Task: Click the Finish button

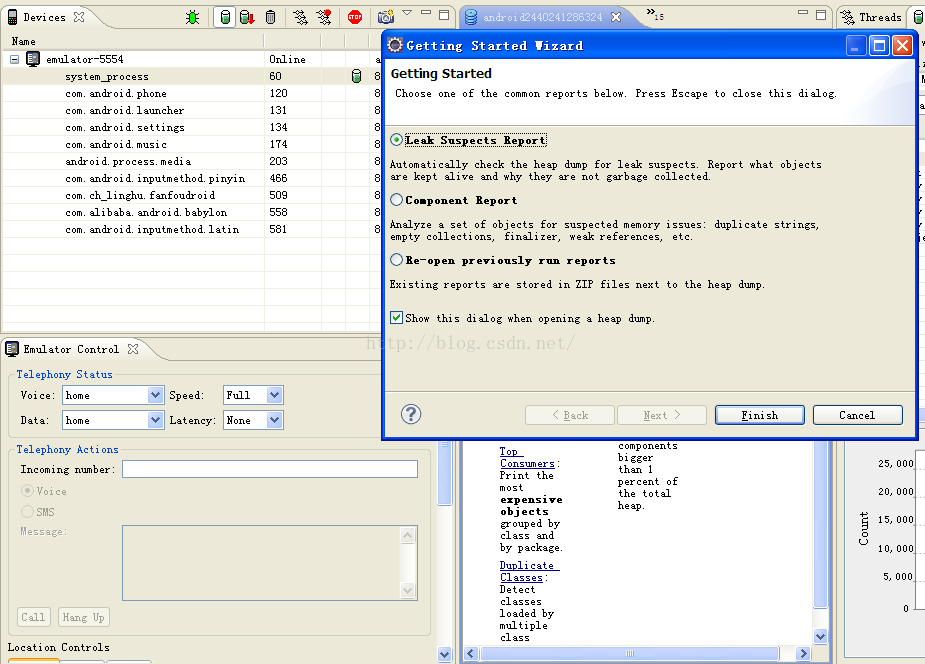Action: (x=759, y=415)
